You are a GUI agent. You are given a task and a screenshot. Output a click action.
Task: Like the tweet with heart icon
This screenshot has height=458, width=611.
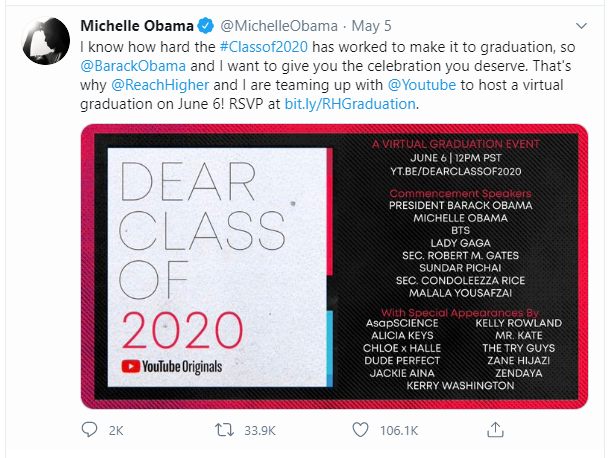(x=358, y=431)
